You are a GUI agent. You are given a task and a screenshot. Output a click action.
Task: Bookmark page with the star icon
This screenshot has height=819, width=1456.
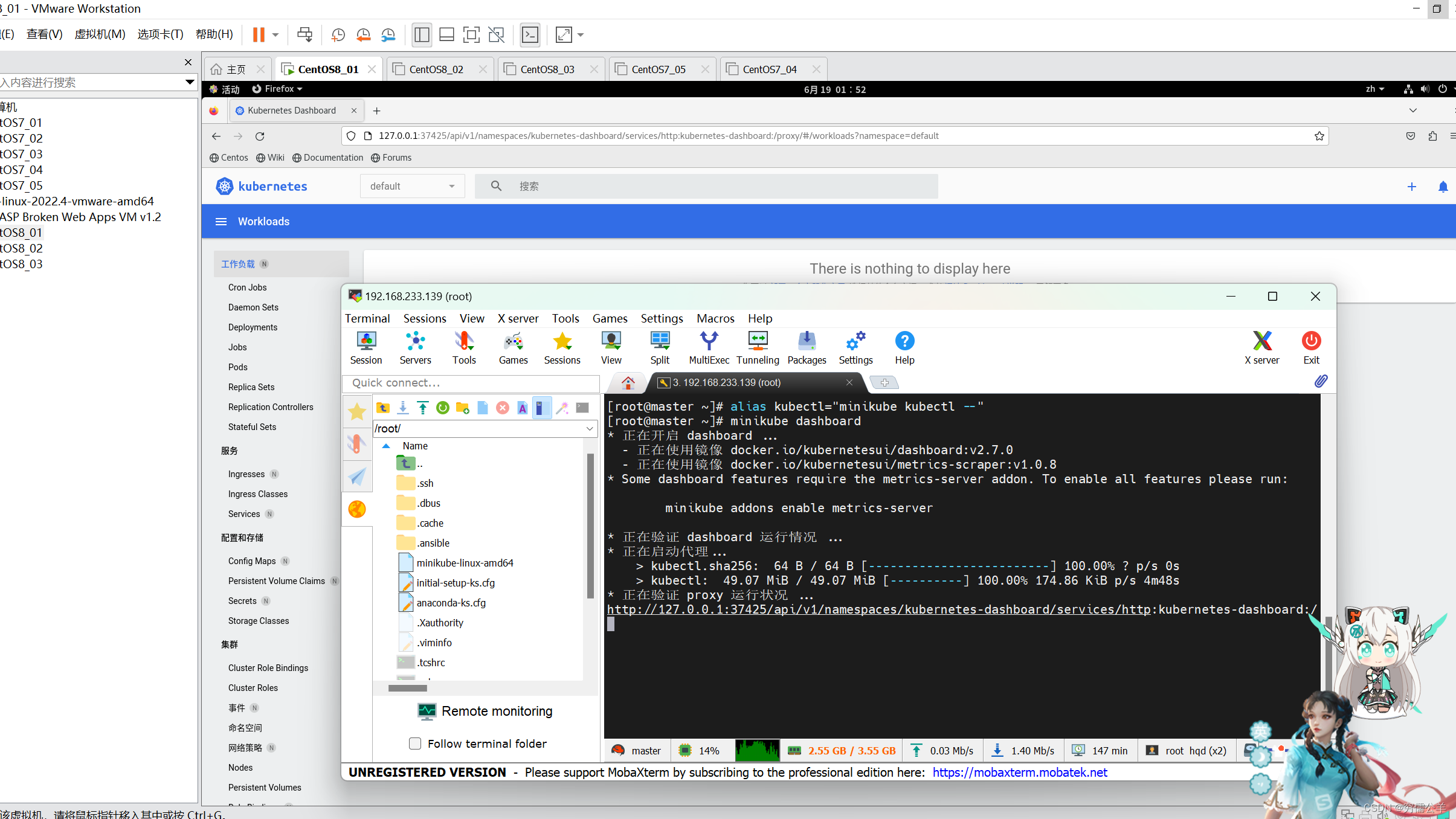[1319, 136]
